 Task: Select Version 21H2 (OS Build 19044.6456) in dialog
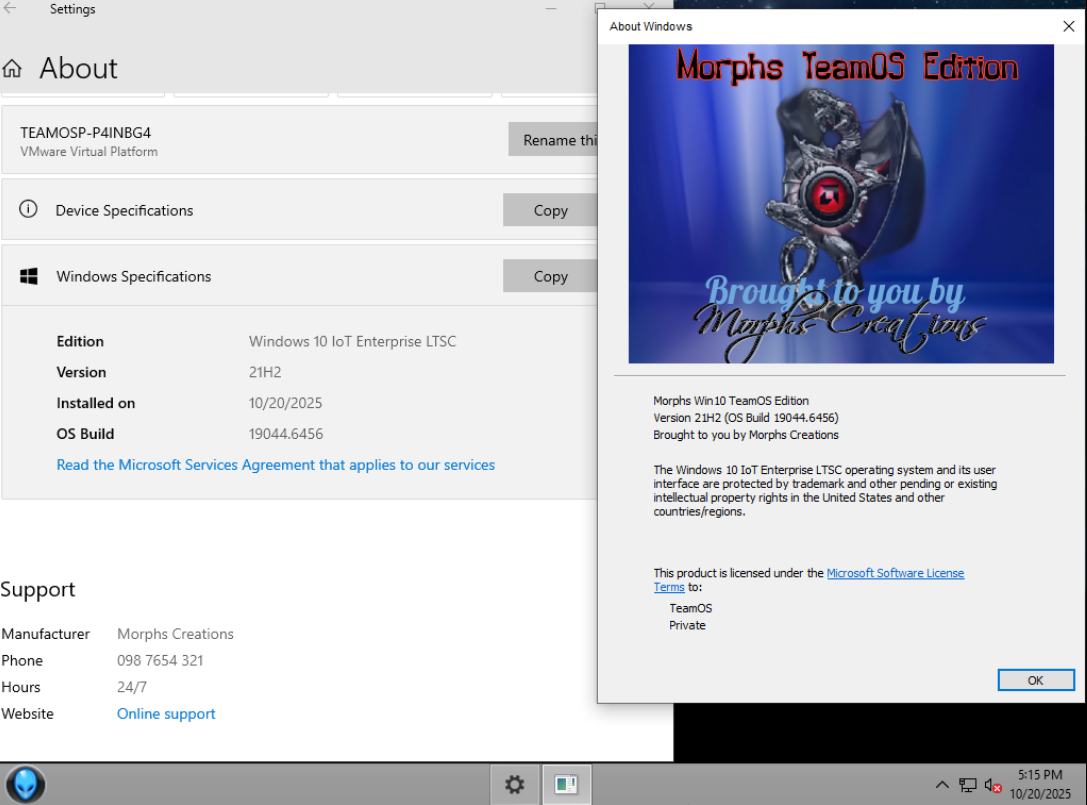pos(745,417)
